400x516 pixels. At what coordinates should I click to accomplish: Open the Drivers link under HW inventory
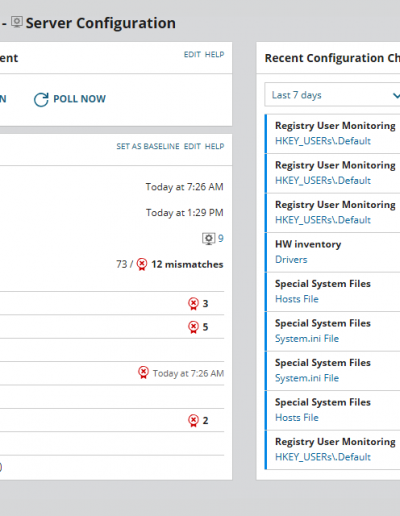(x=291, y=260)
